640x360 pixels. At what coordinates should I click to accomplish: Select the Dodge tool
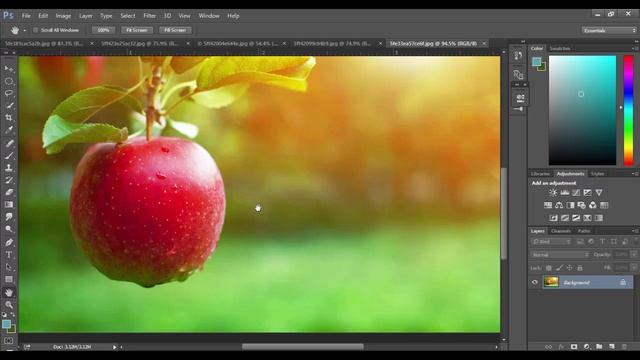click(x=9, y=229)
